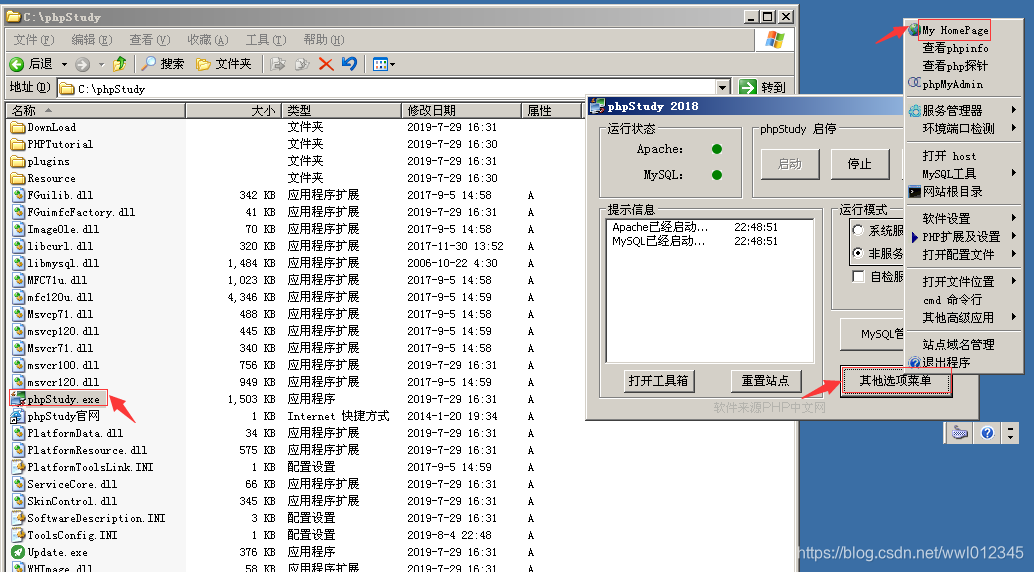Open My HomePage from the popup menu

point(955,30)
